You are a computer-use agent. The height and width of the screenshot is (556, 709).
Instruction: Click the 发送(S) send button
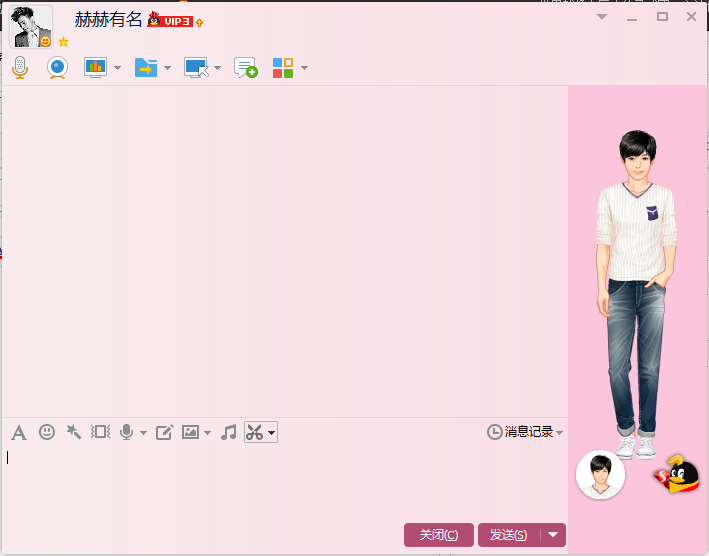click(x=509, y=535)
